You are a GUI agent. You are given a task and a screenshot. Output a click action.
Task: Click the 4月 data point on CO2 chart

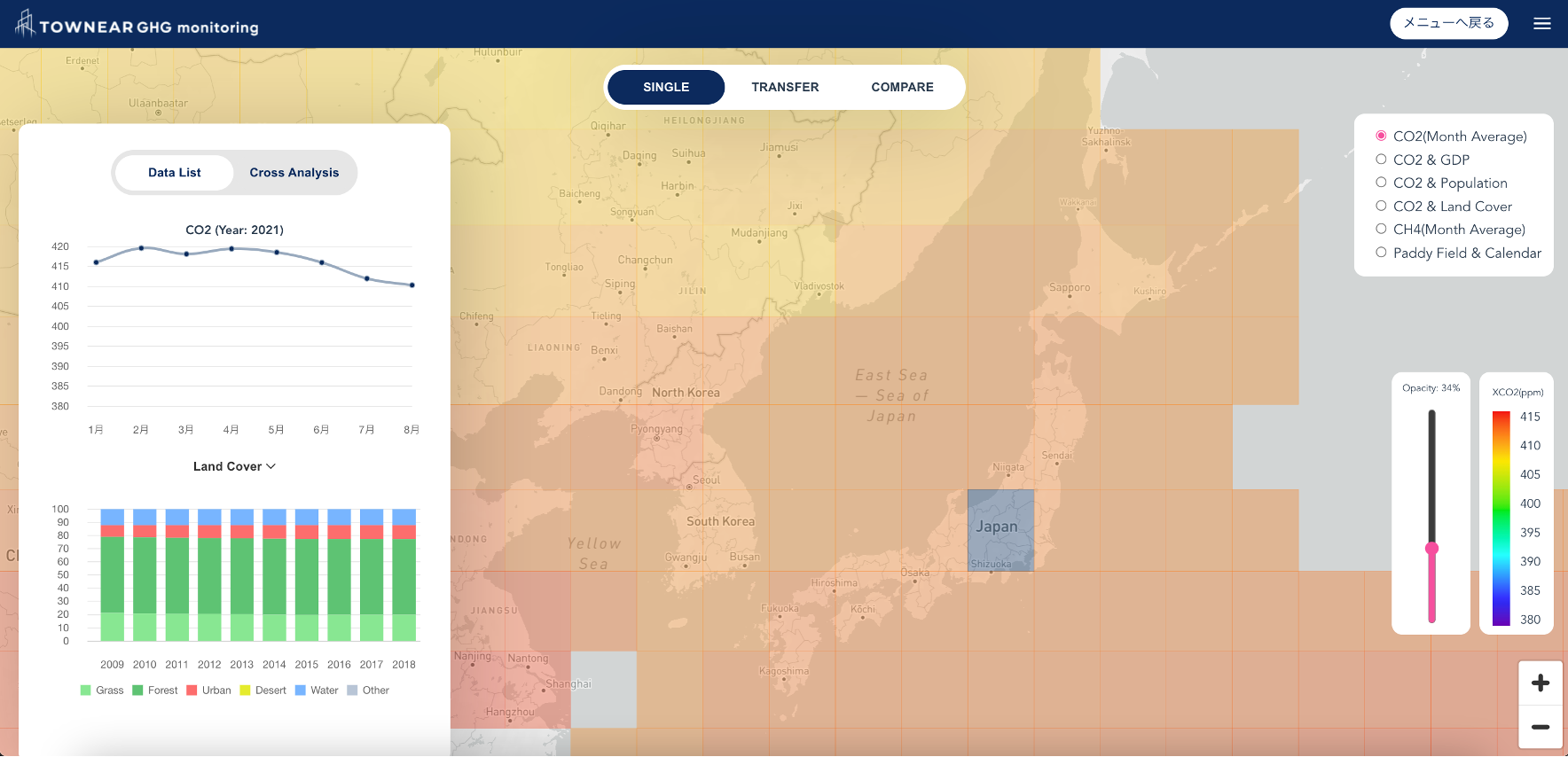click(231, 249)
